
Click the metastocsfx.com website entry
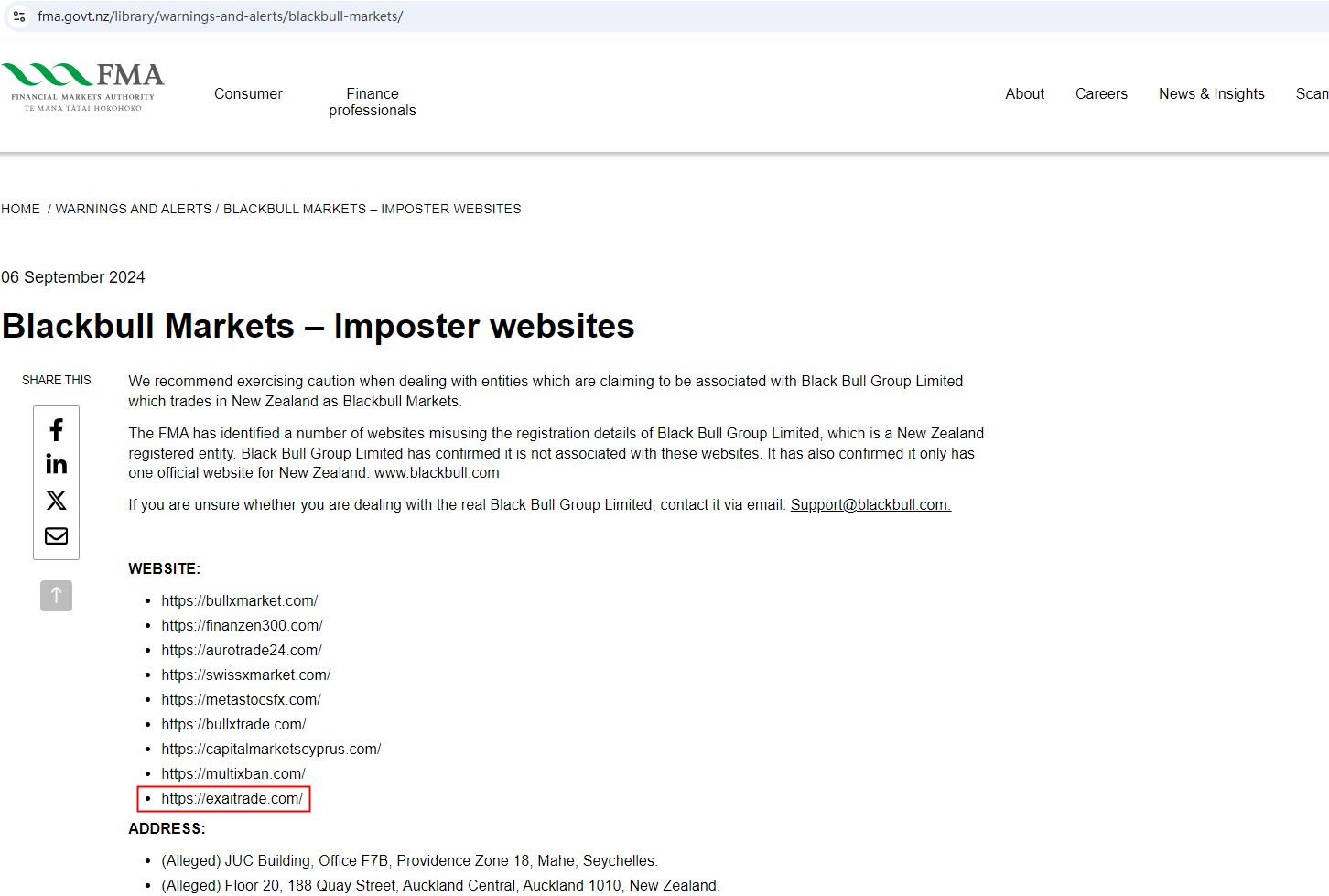(x=242, y=699)
